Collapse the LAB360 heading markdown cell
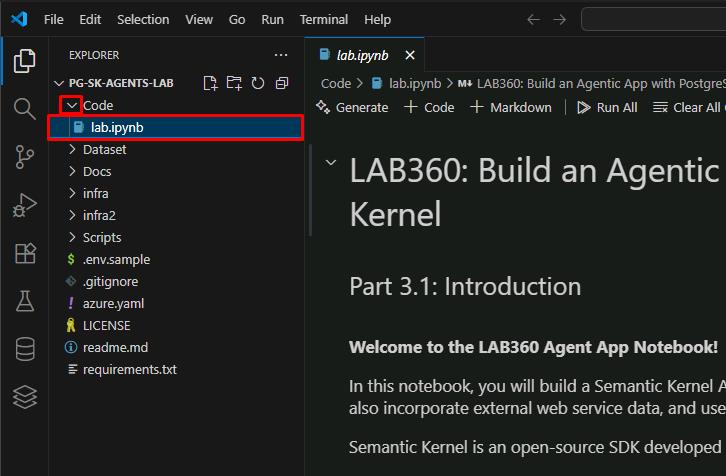The width and height of the screenshot is (726, 476). click(x=331, y=164)
